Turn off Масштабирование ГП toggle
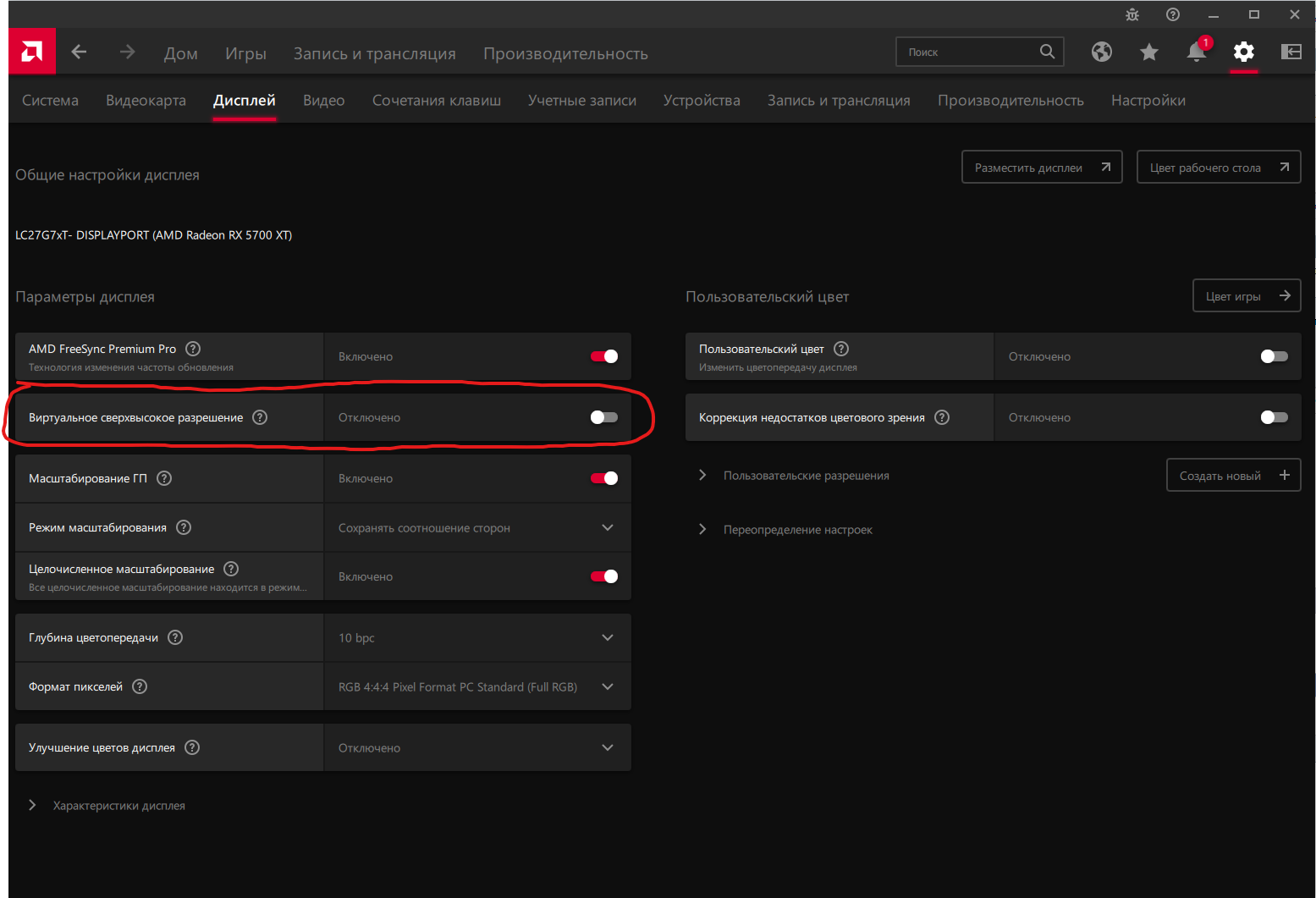This screenshot has width=1316, height=898. [x=604, y=478]
